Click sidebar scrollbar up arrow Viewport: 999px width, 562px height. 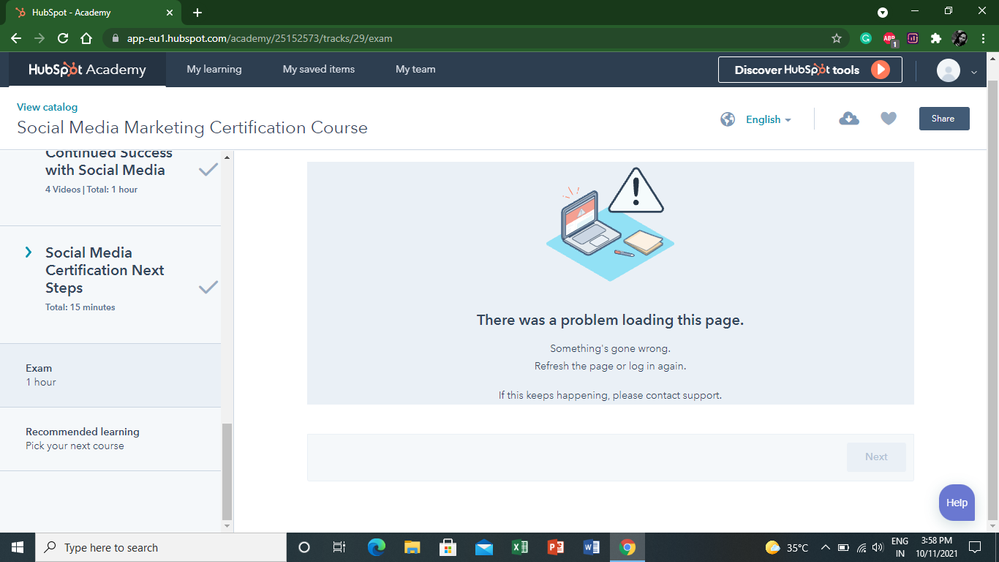point(227,157)
